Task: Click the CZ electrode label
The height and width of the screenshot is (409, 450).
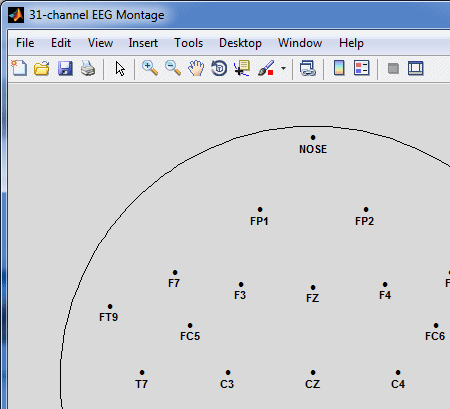Action: click(313, 384)
